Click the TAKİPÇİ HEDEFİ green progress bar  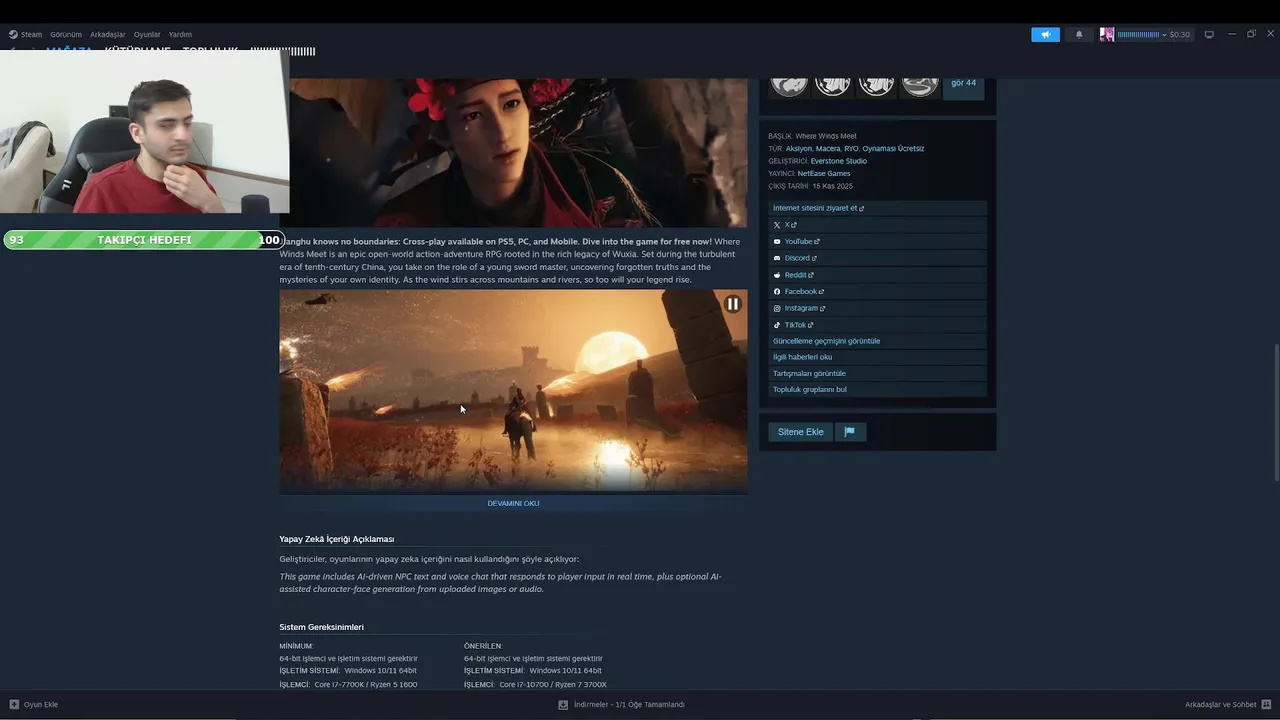point(144,240)
